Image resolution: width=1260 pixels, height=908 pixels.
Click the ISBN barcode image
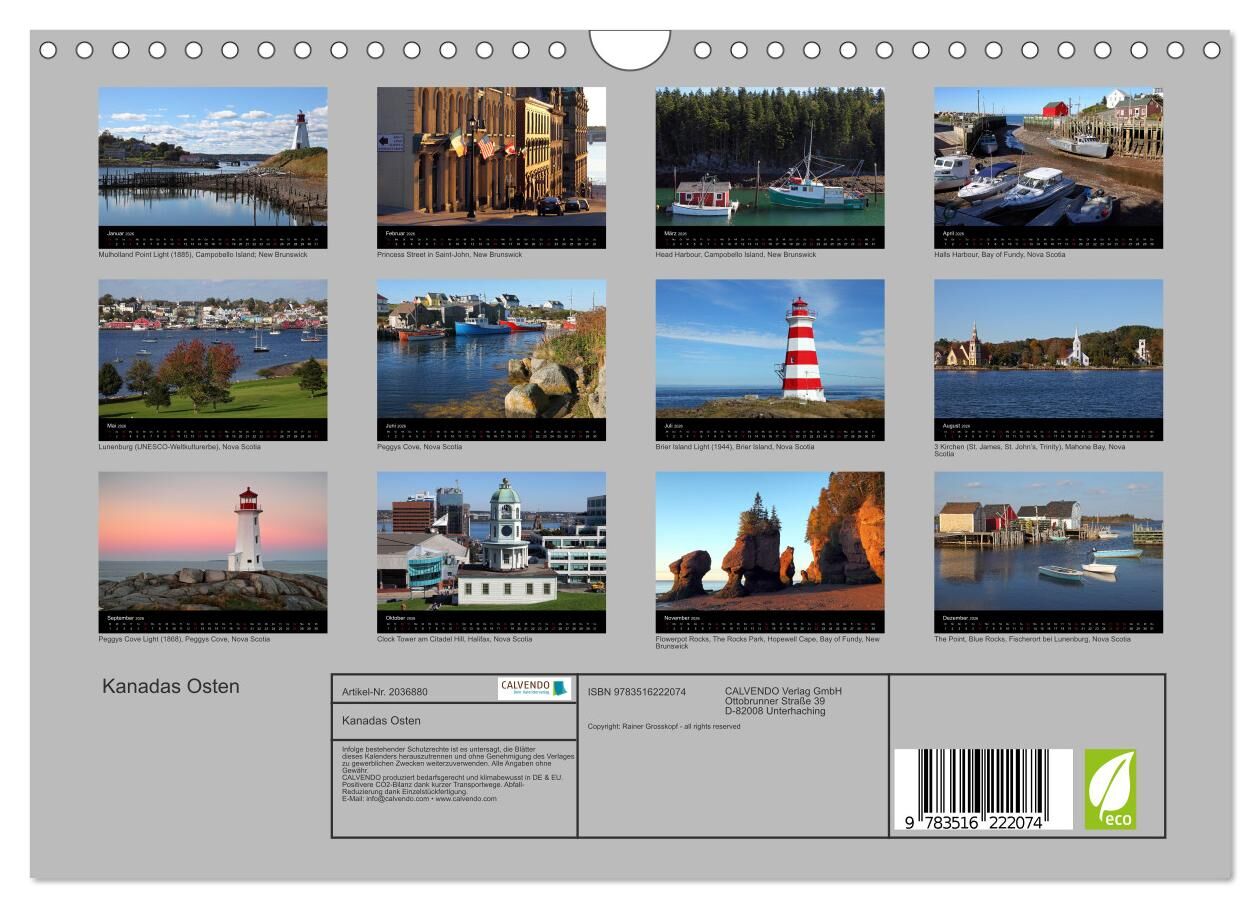[982, 789]
